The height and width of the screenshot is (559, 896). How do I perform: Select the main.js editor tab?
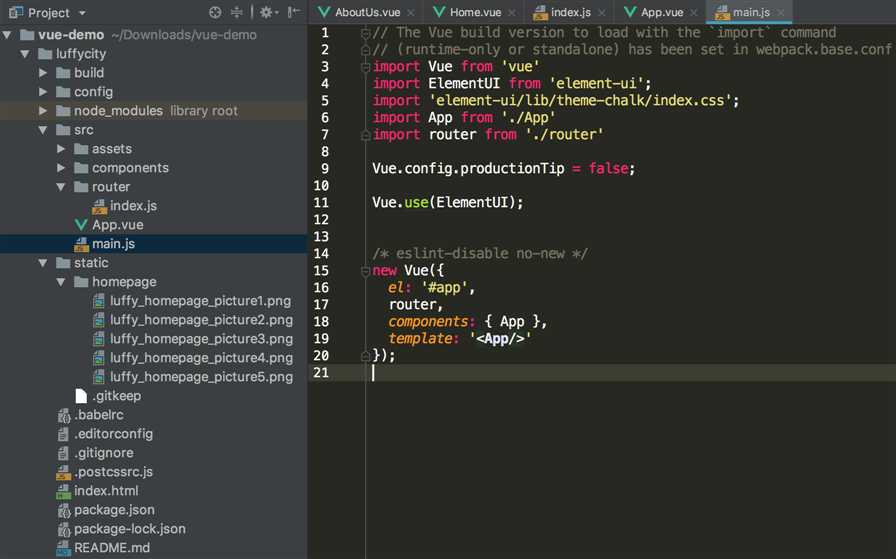coord(751,12)
